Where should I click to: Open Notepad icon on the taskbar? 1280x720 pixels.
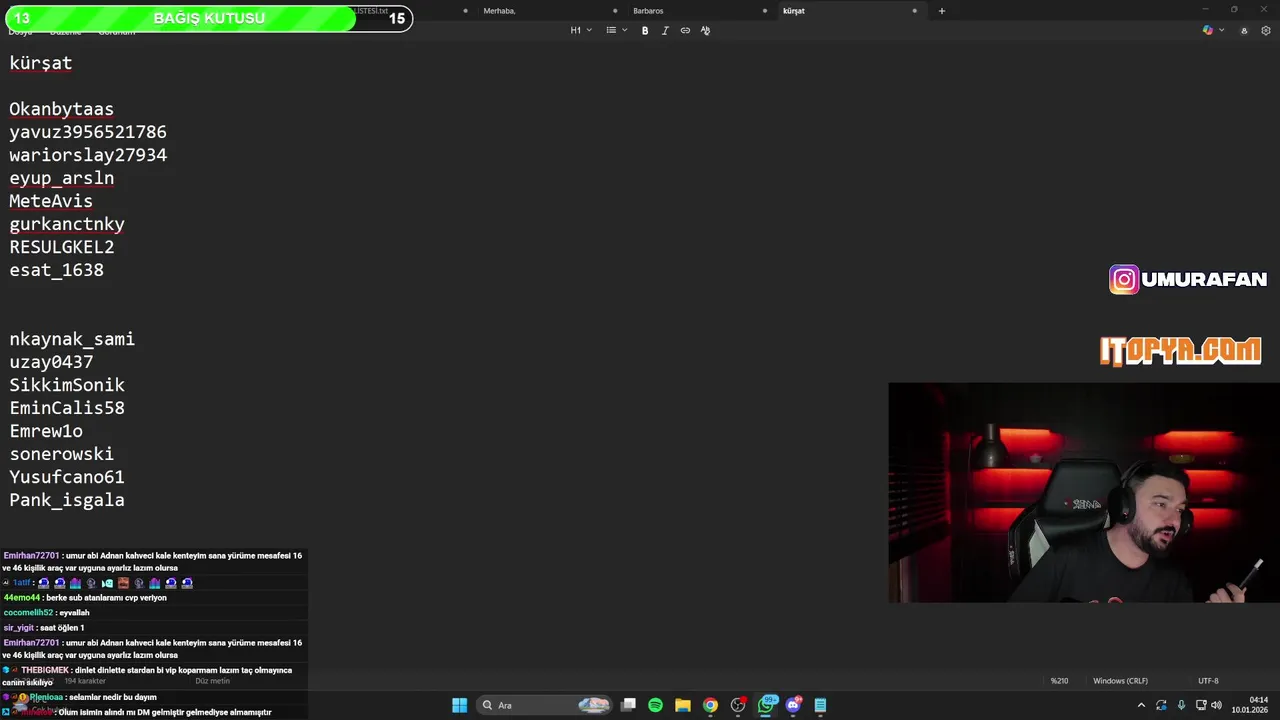tap(820, 705)
